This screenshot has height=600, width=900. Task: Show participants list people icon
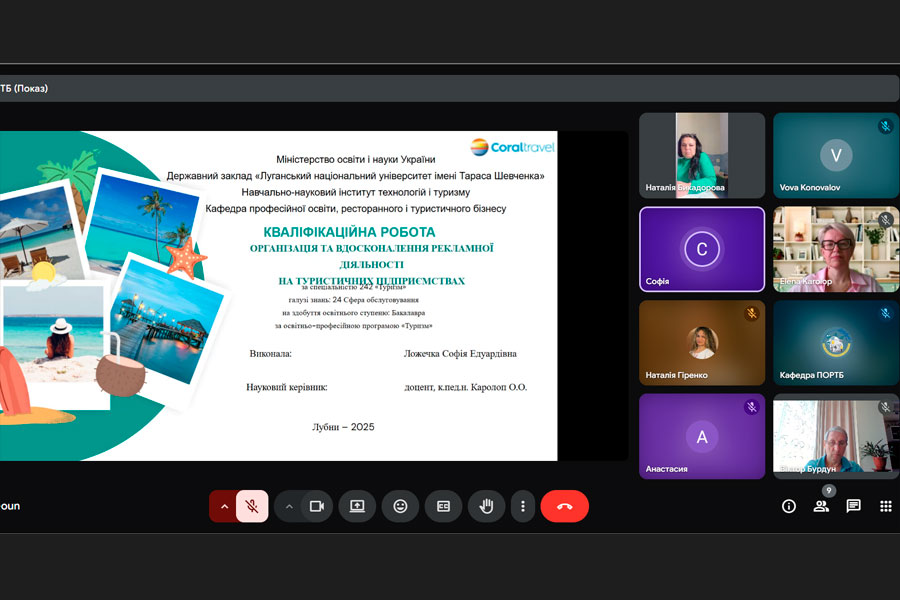pyautogui.click(x=821, y=506)
